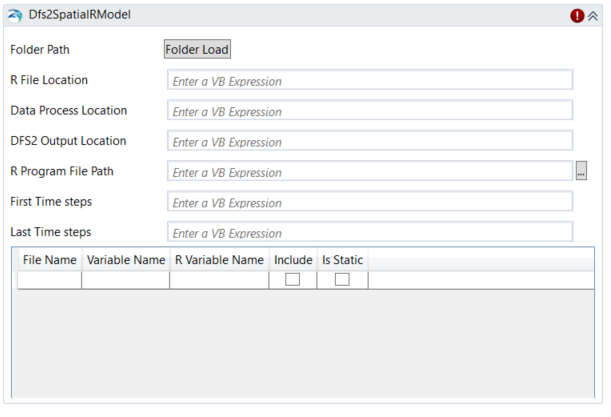Click the Is Static column header

coord(343,260)
